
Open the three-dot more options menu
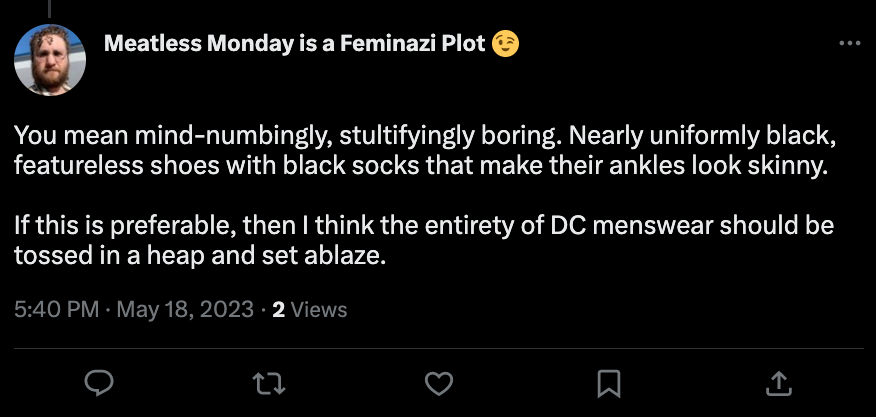[849, 44]
